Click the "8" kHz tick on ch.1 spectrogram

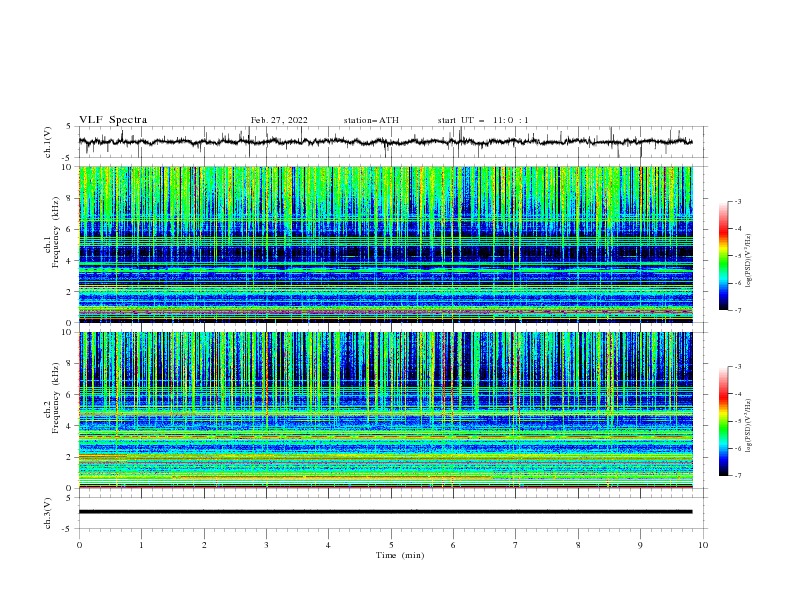coord(70,198)
